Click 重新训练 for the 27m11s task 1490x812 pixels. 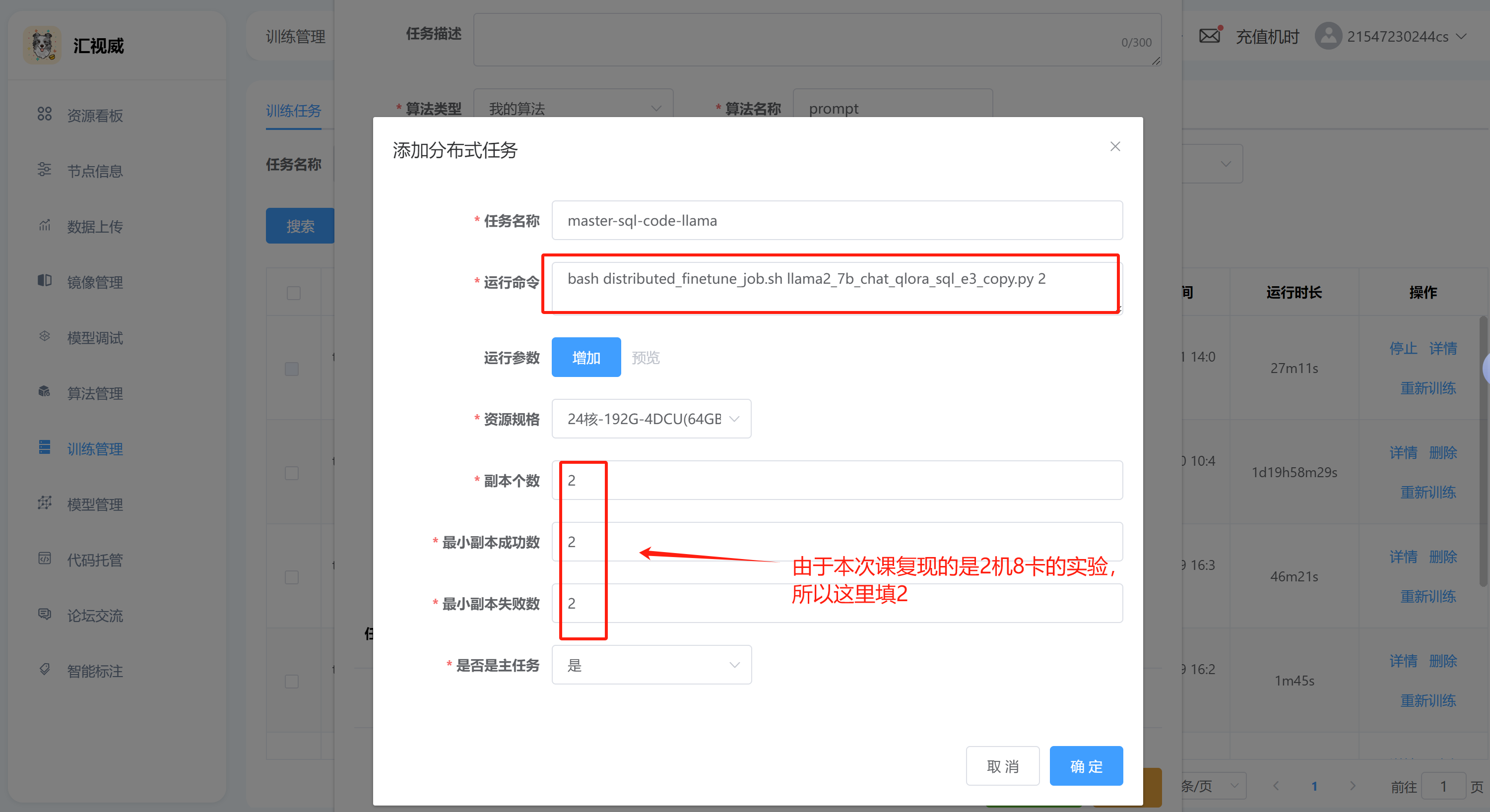tap(1428, 387)
